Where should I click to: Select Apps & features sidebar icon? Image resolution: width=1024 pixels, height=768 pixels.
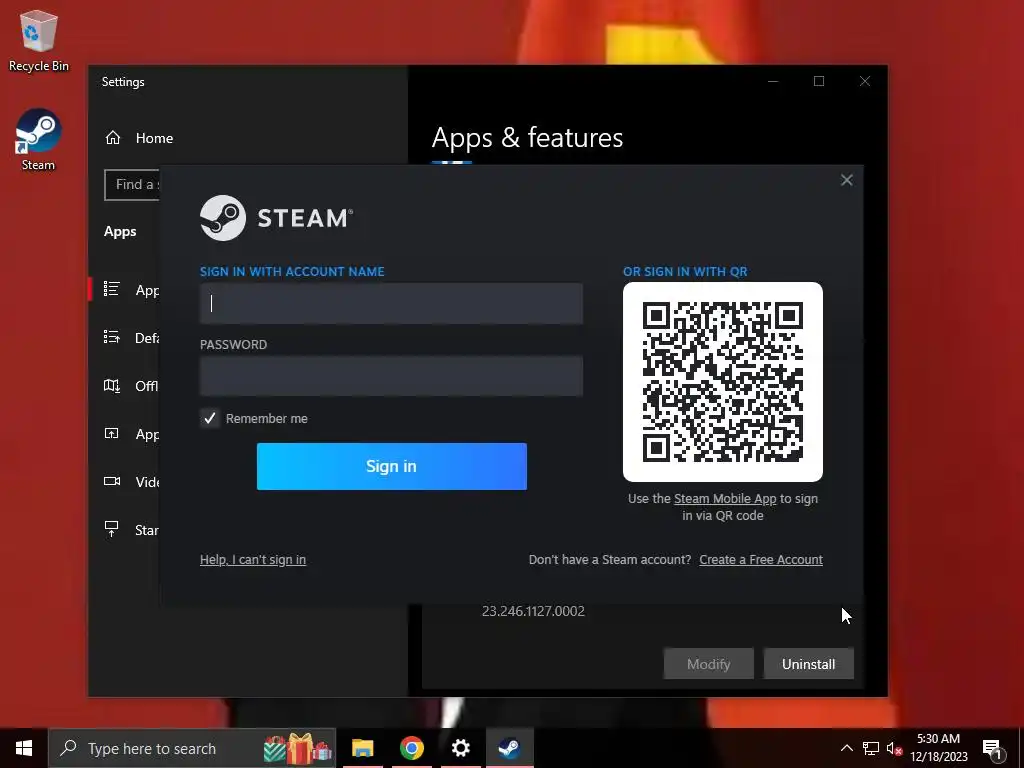coord(112,289)
